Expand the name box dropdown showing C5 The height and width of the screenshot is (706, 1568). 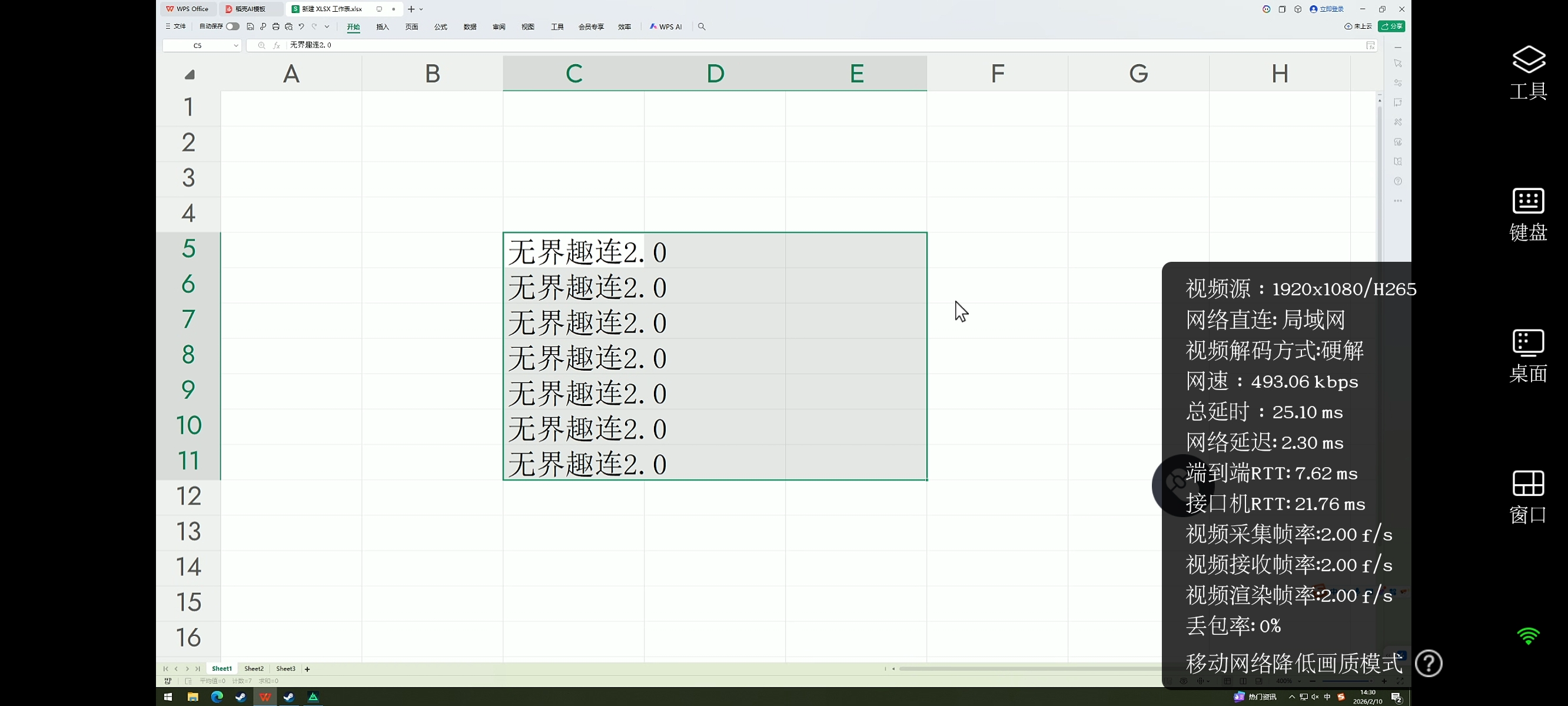(x=237, y=45)
